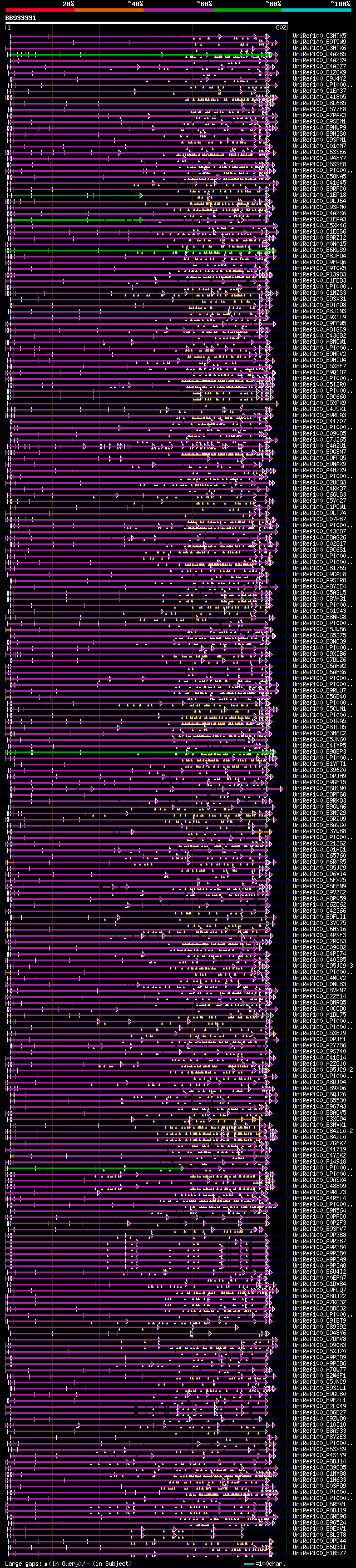The image size is (356, 1568).
Task: Select hit label UniRef100_Q948Y7
Action: coord(319,159)
